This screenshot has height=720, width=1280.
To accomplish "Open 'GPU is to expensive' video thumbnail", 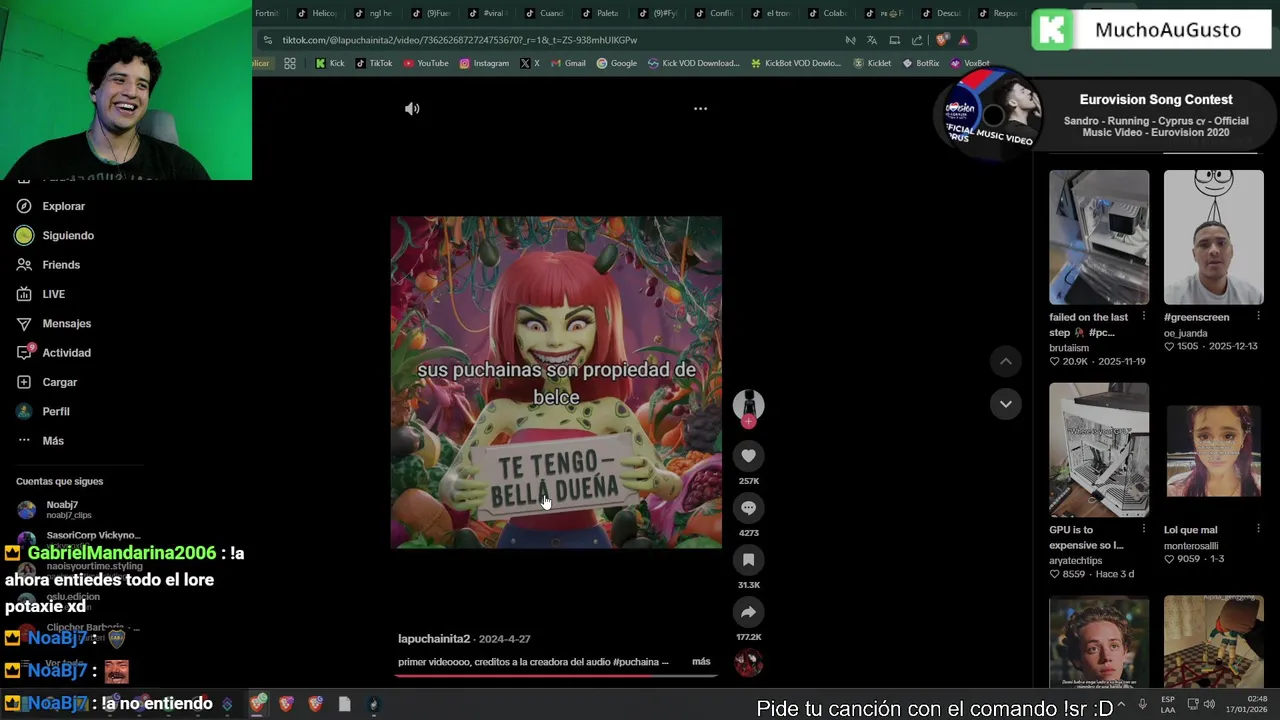I will (x=1099, y=450).
